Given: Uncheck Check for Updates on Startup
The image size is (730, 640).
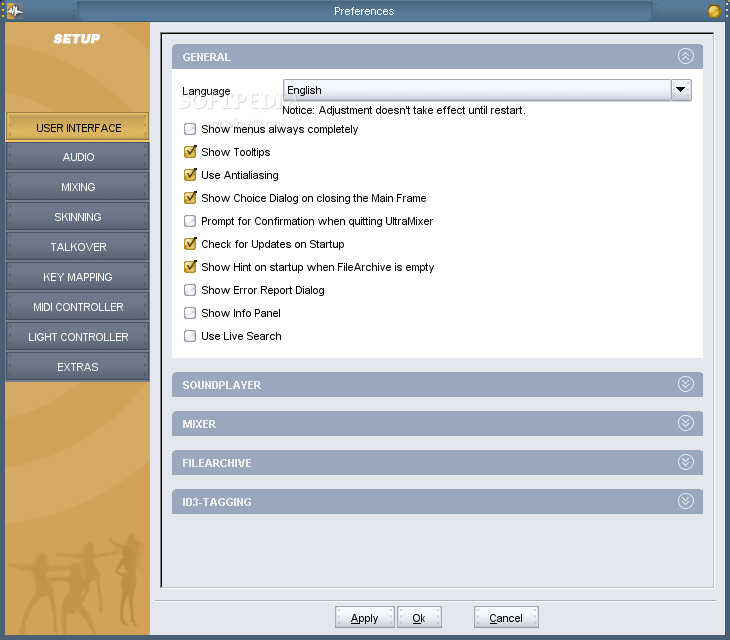Looking at the screenshot, I should pos(190,244).
